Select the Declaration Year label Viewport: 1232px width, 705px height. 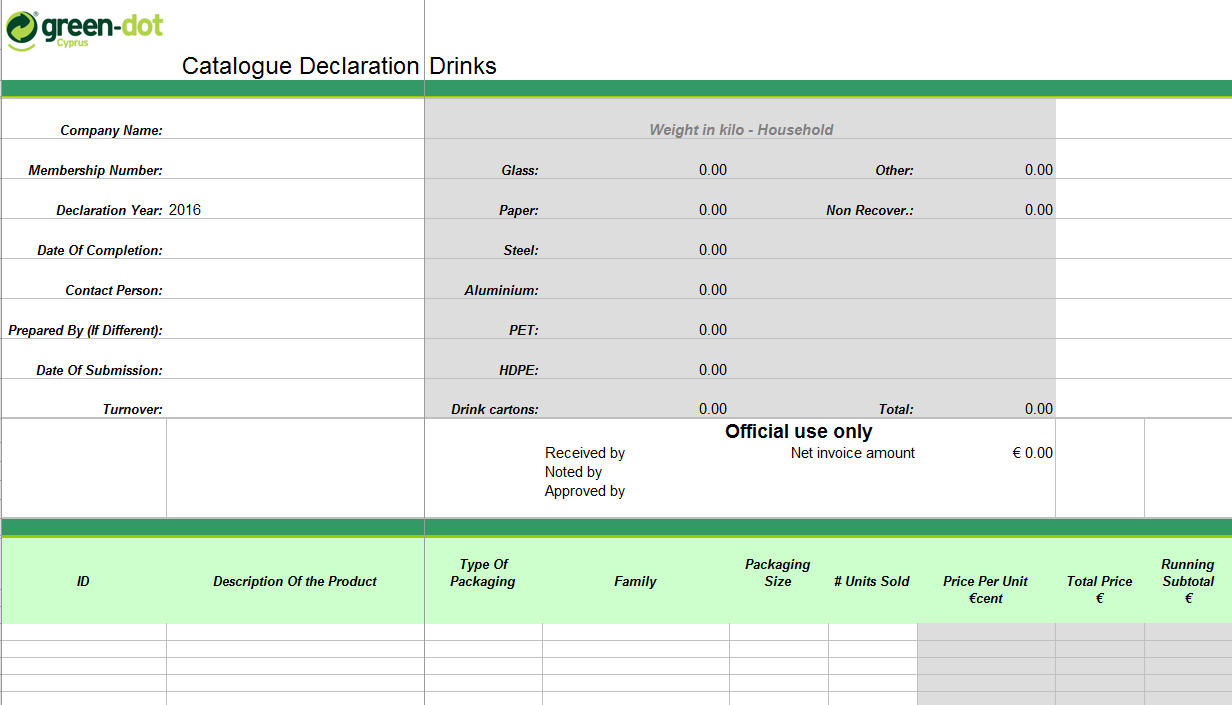click(109, 210)
